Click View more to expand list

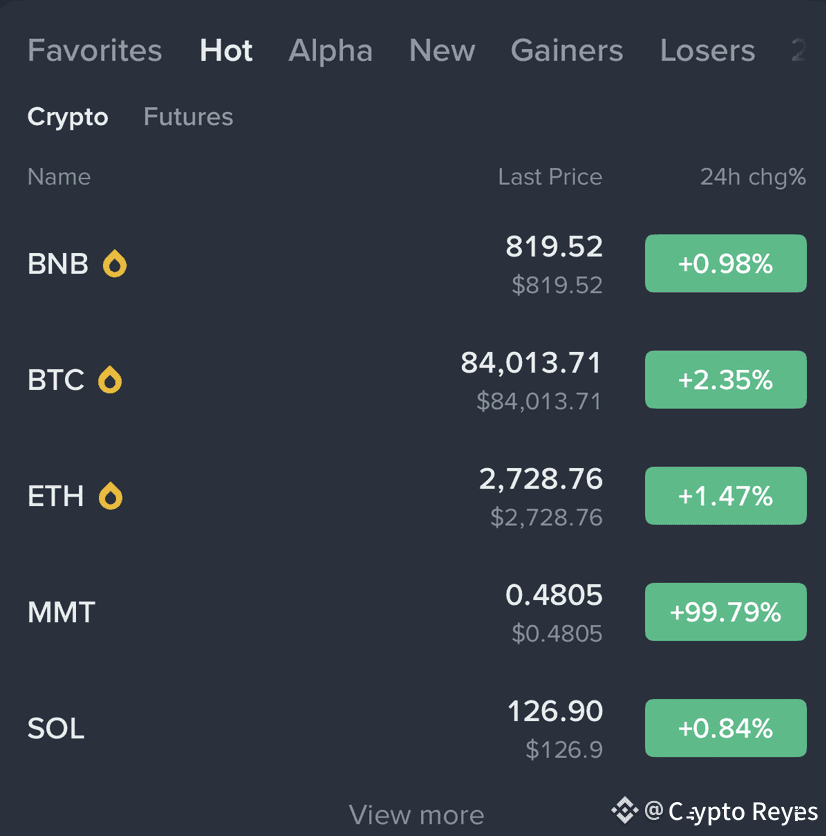[416, 815]
